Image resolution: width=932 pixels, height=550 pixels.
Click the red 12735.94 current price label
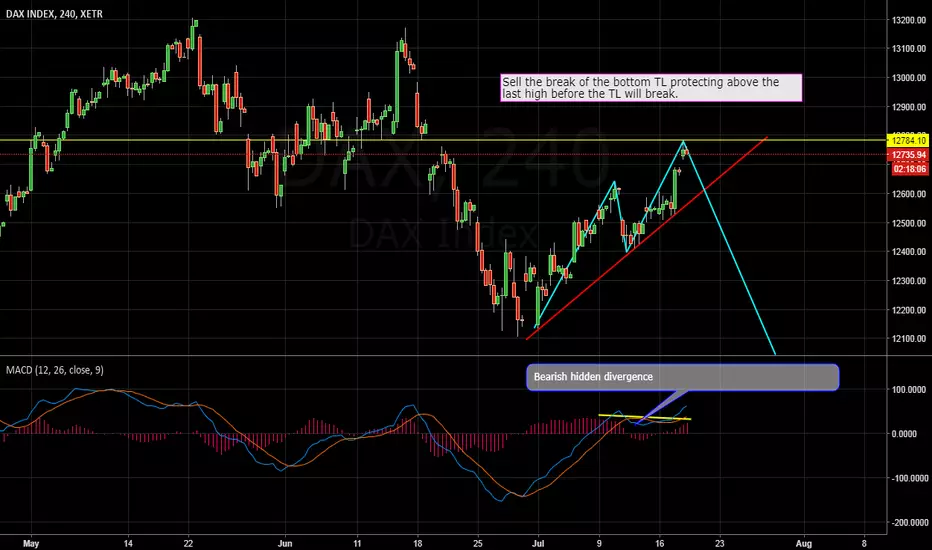(908, 155)
